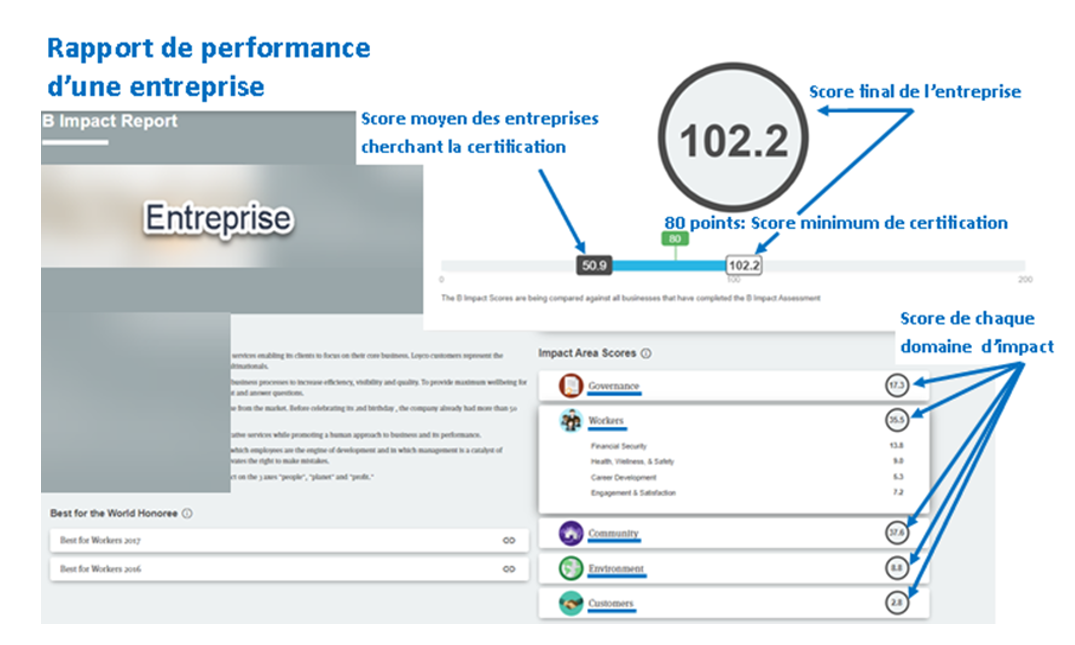Select the Best for Workers 2016 entry
1075x645 pixels.
tap(100, 569)
